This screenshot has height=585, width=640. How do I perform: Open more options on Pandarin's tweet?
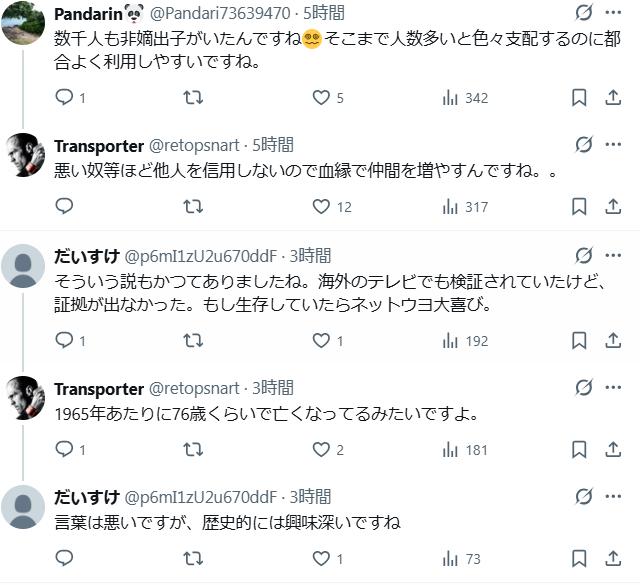613,14
